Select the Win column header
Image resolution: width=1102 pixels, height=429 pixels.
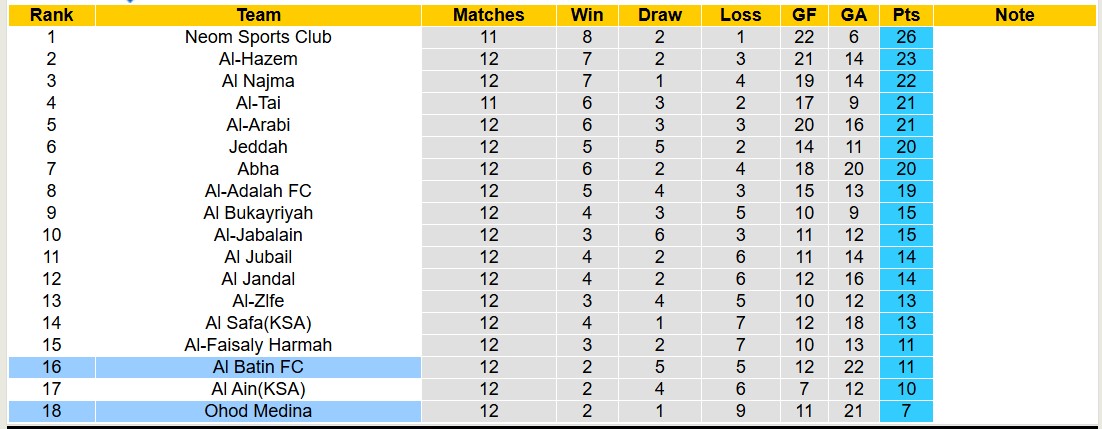(587, 15)
